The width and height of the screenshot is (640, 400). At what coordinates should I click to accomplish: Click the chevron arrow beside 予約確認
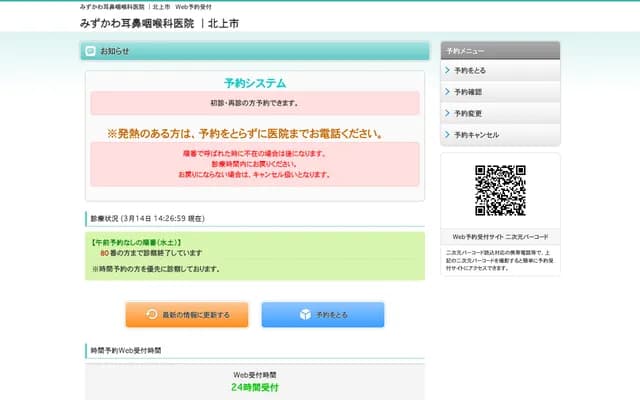coord(447,92)
